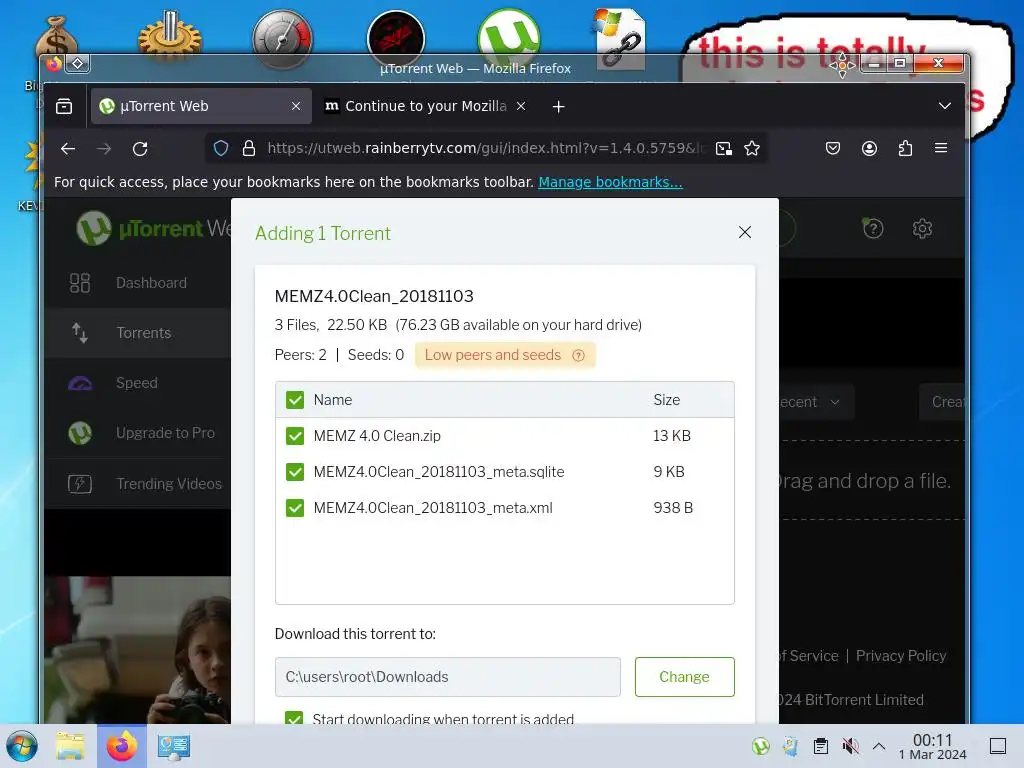Click the Torrents up-down arrows icon

[80, 333]
